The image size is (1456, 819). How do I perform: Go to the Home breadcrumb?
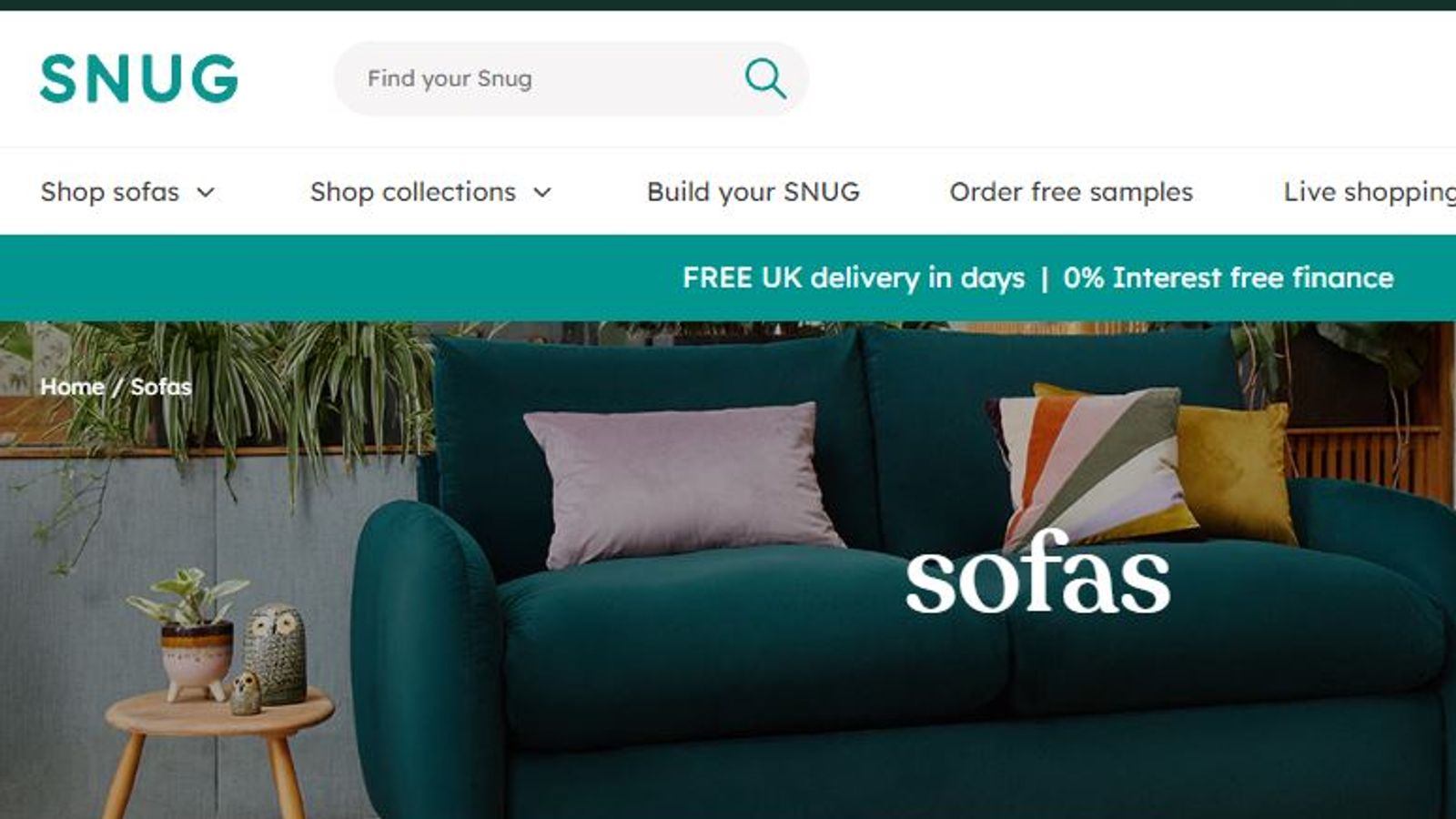pos(72,387)
